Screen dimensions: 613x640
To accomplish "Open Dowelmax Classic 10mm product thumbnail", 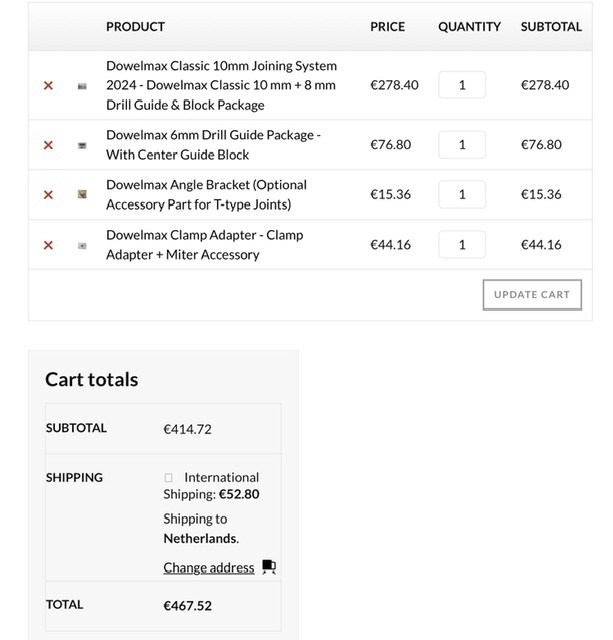I will pos(82,86).
